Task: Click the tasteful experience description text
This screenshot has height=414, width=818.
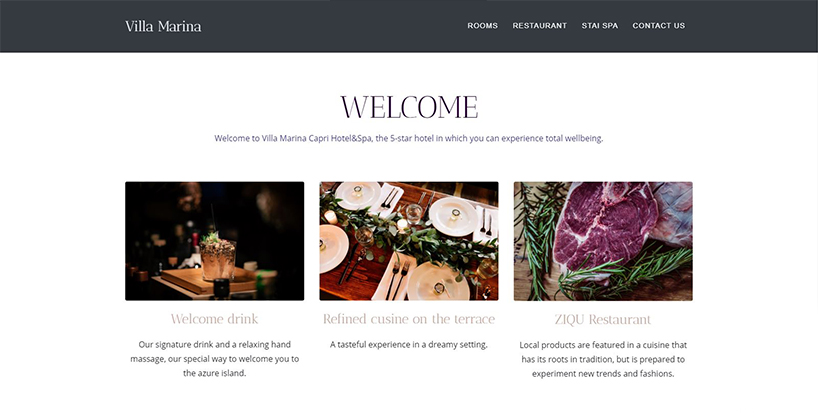Action: 409,344
